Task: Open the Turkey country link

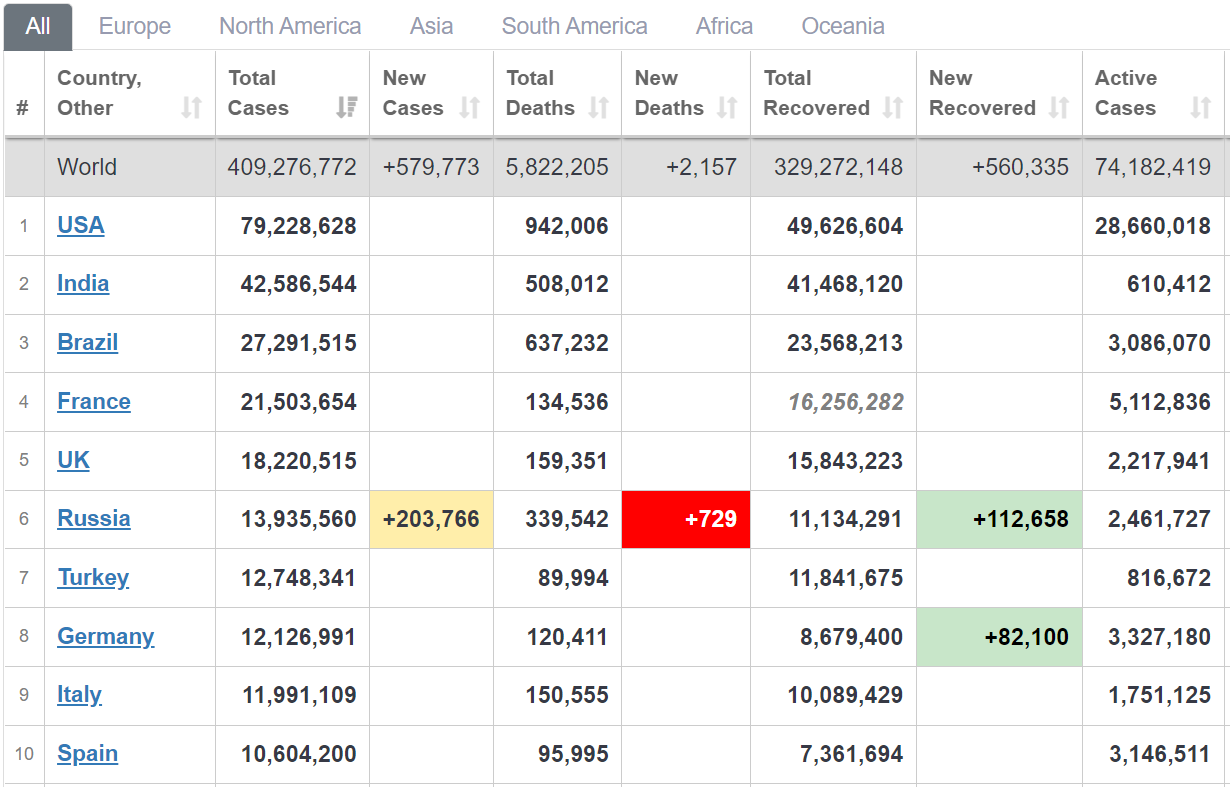Action: pos(93,578)
